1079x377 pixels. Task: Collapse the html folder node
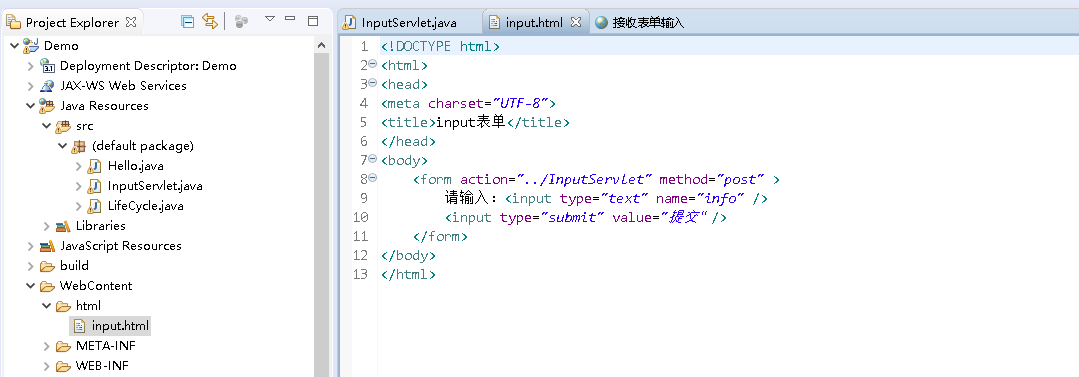pyautogui.click(x=47, y=305)
